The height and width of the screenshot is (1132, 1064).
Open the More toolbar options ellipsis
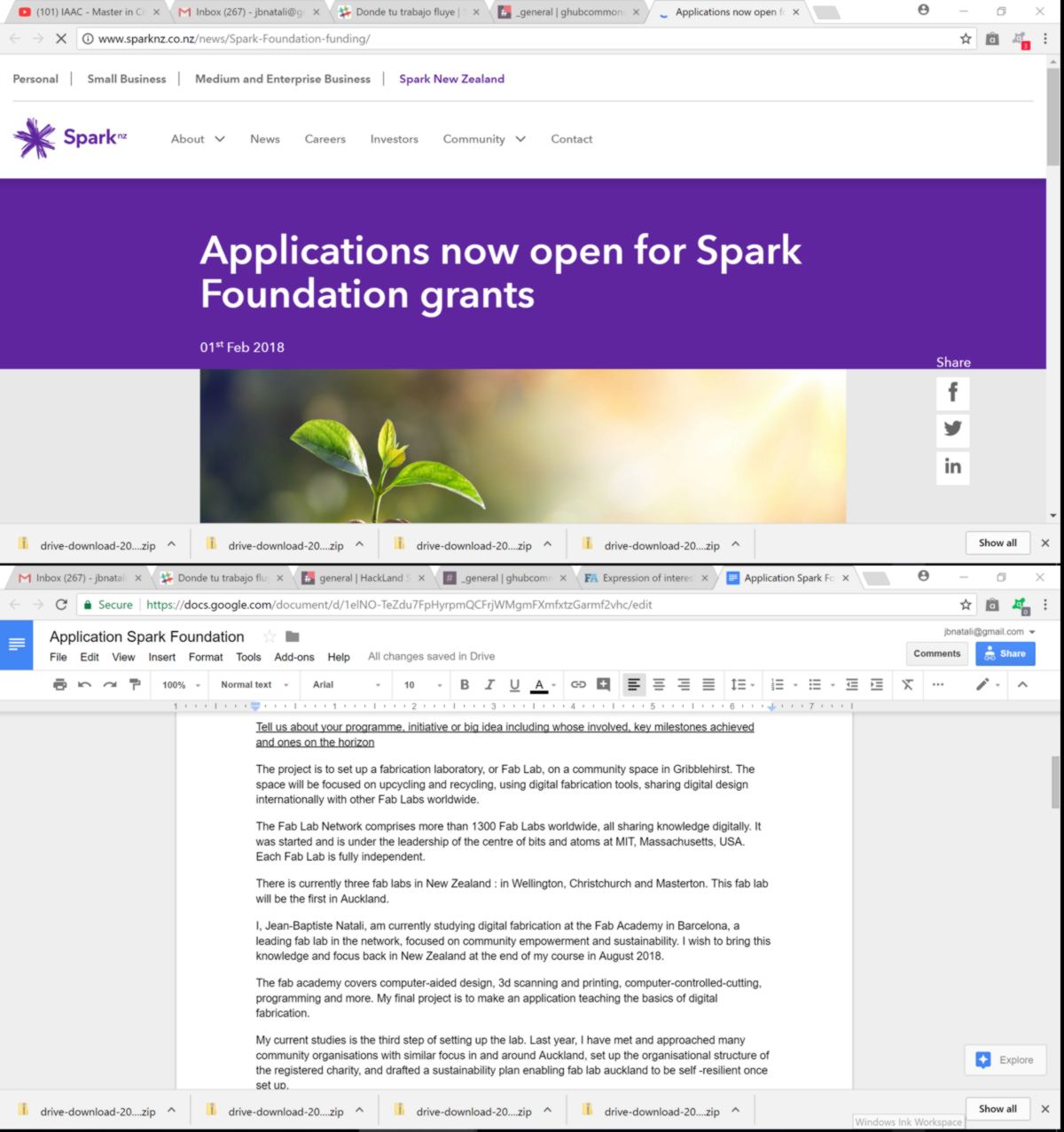click(938, 684)
